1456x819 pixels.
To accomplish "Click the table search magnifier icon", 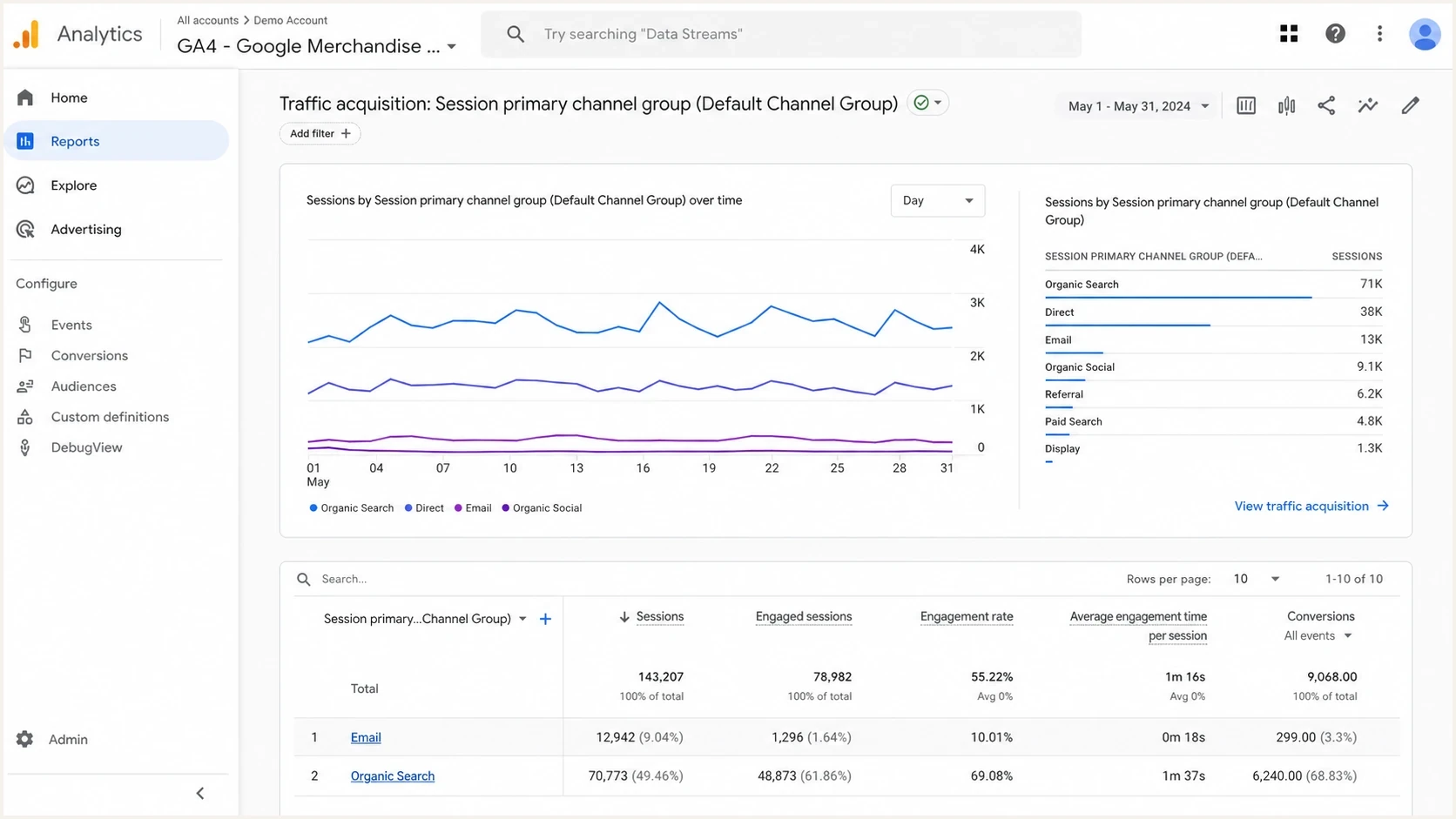I will click(304, 579).
